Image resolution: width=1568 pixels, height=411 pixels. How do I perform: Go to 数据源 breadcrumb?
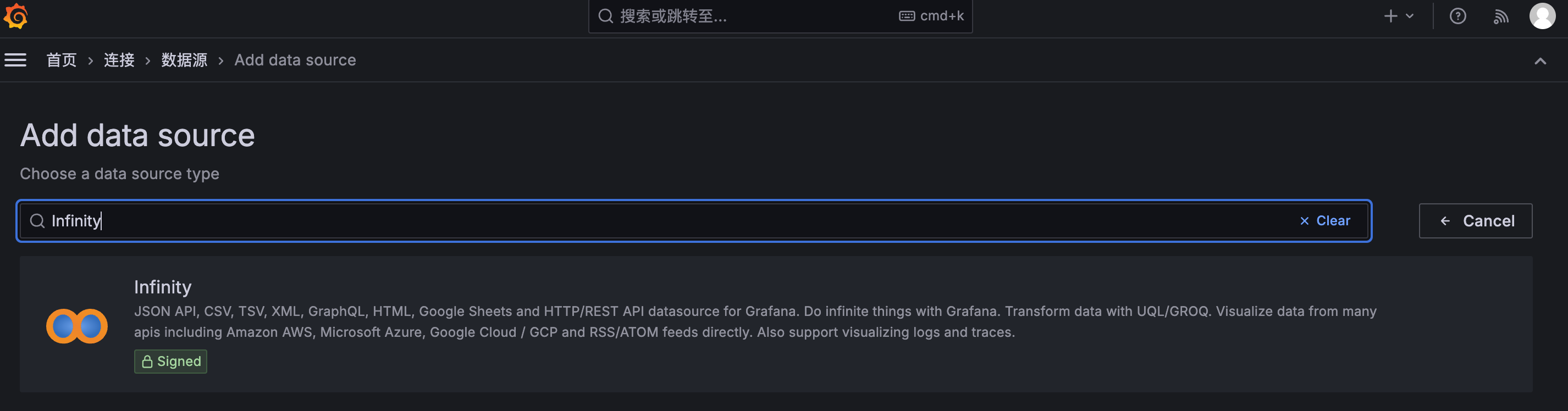point(184,60)
